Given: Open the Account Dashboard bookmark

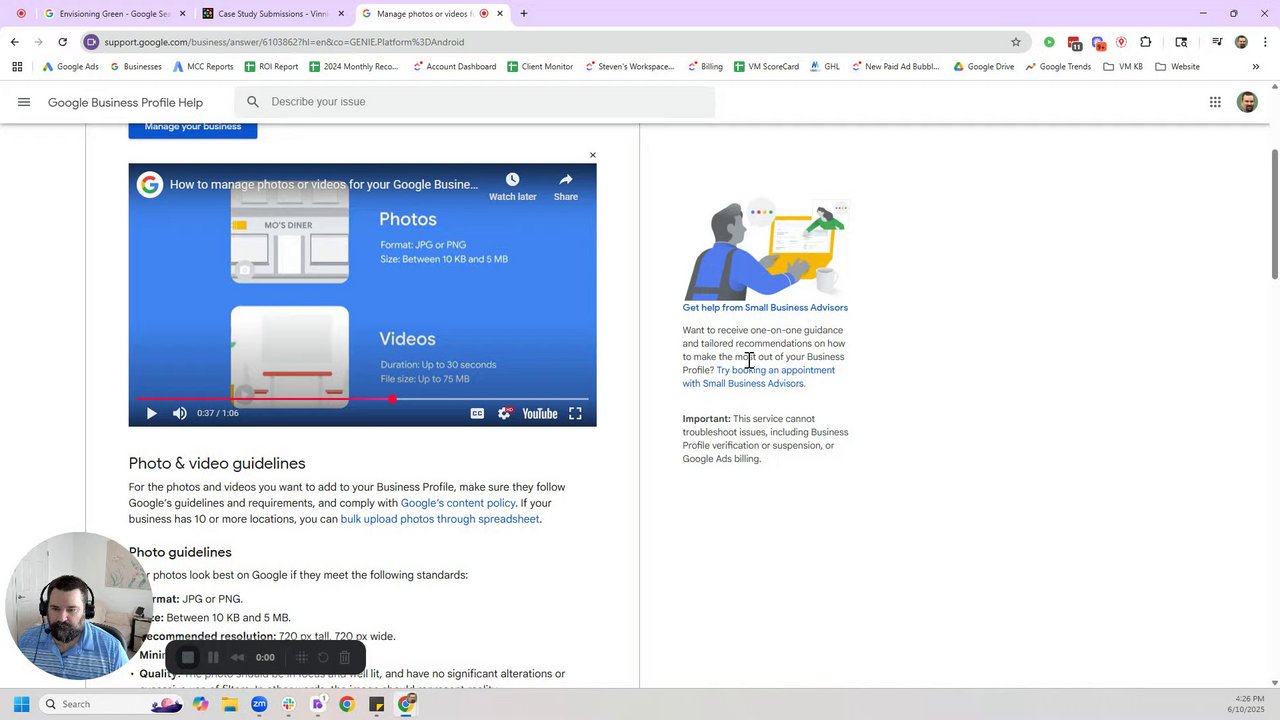Looking at the screenshot, I should click(453, 67).
